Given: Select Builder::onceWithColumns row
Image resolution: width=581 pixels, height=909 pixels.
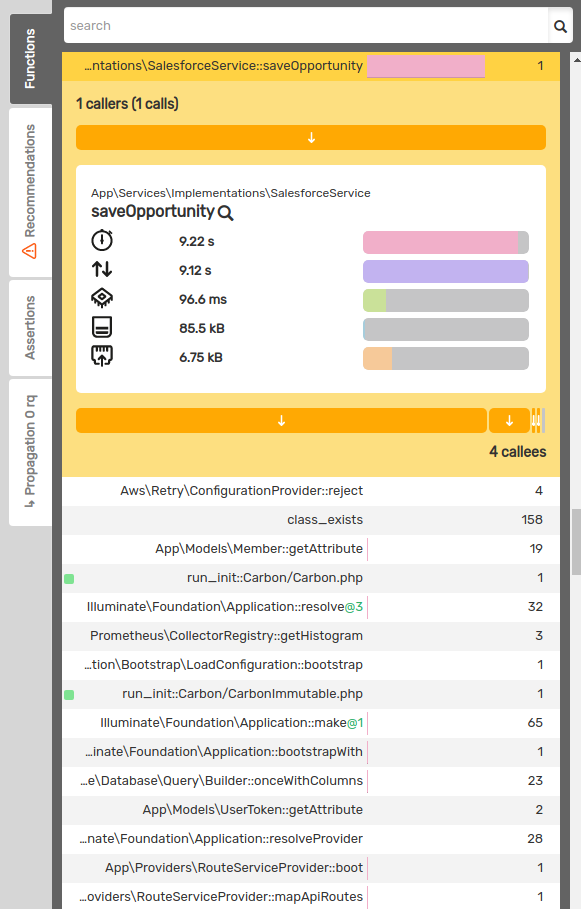Looking at the screenshot, I should pos(311,781).
